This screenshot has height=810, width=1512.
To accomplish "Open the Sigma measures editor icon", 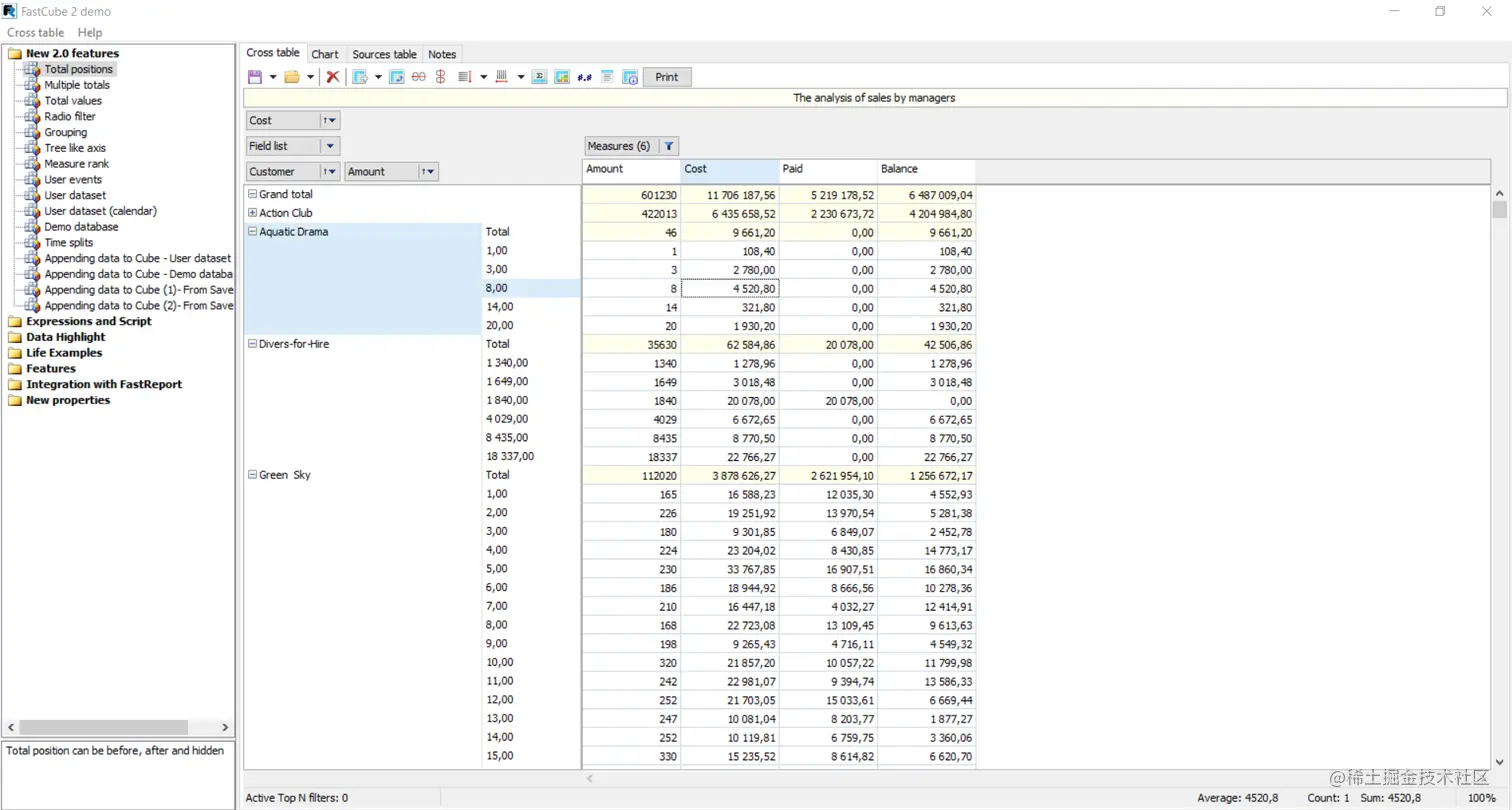I will [x=539, y=77].
